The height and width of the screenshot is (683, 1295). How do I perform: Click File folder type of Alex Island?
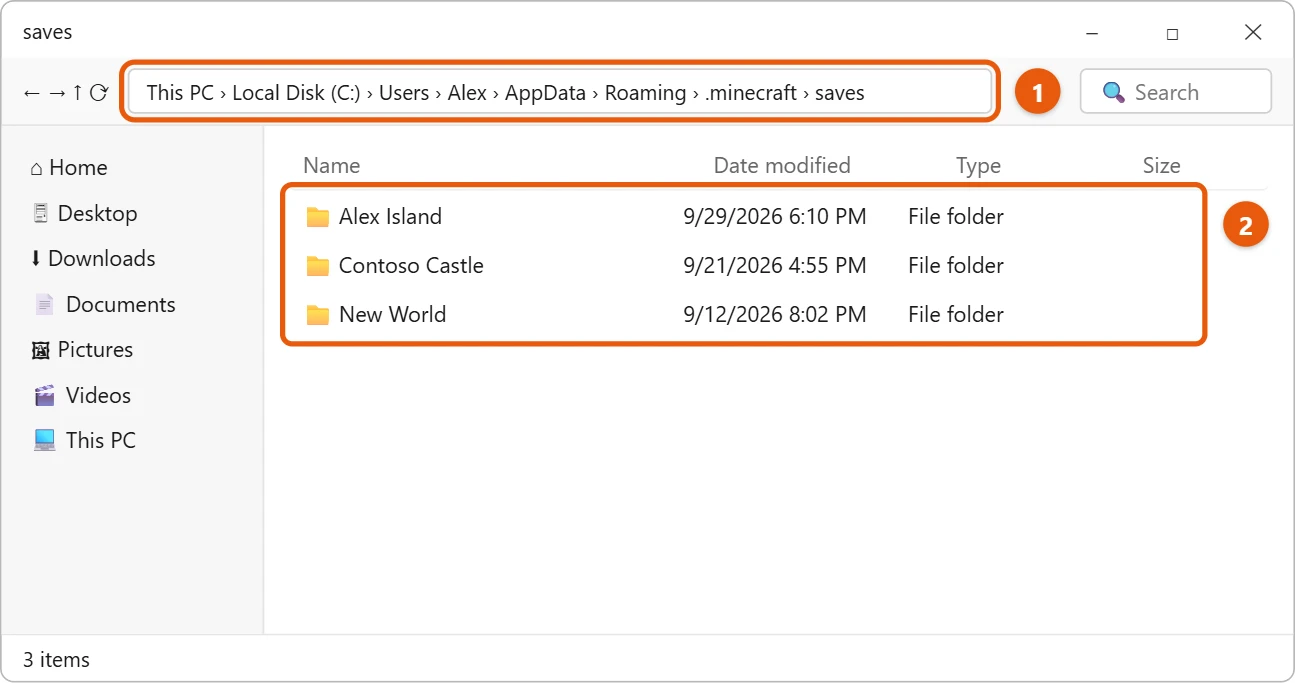point(956,217)
